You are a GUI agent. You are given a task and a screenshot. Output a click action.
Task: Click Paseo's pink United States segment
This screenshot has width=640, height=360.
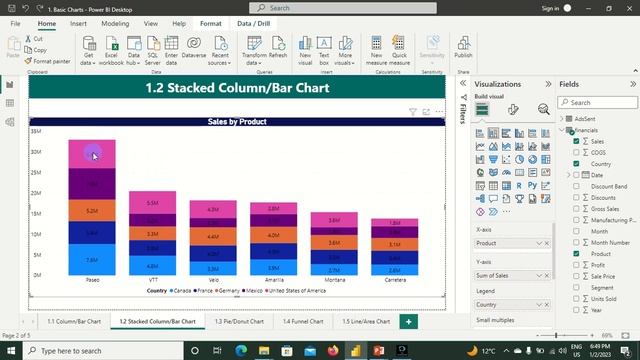(92, 154)
